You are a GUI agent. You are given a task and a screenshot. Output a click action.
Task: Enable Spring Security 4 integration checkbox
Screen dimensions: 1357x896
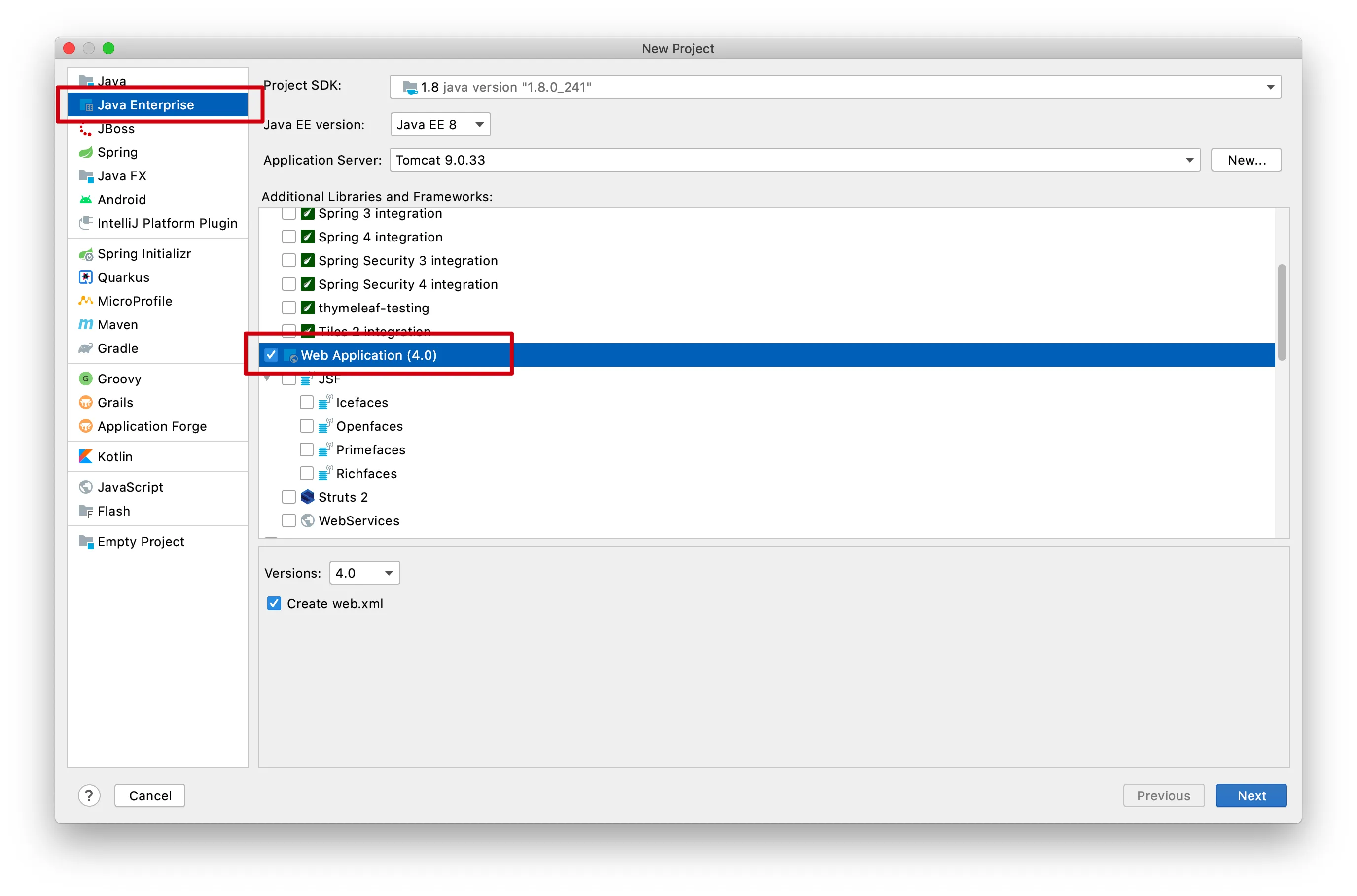tap(288, 284)
